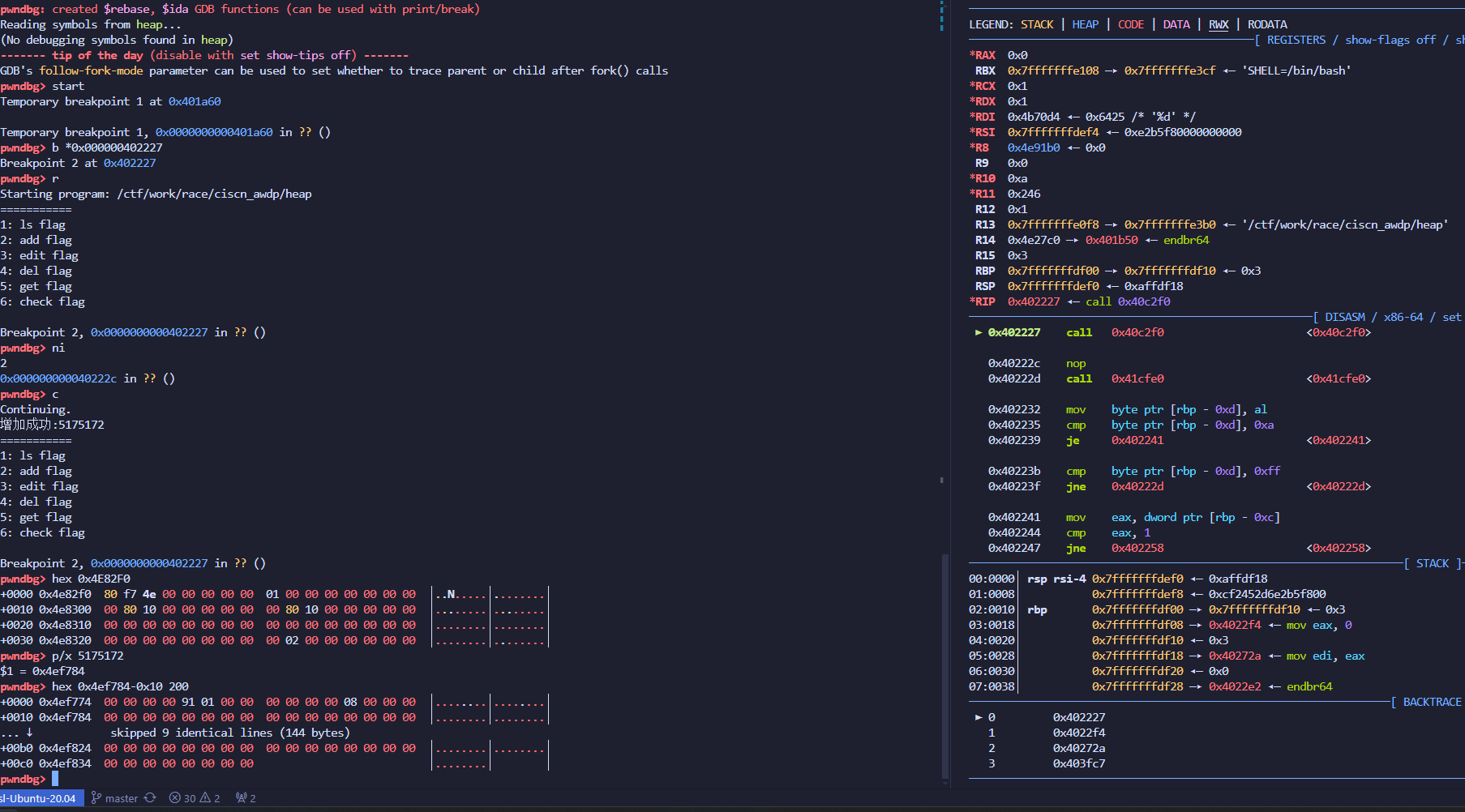
Task: Click the 0x4e8300 hexdump row address
Action: point(65,609)
